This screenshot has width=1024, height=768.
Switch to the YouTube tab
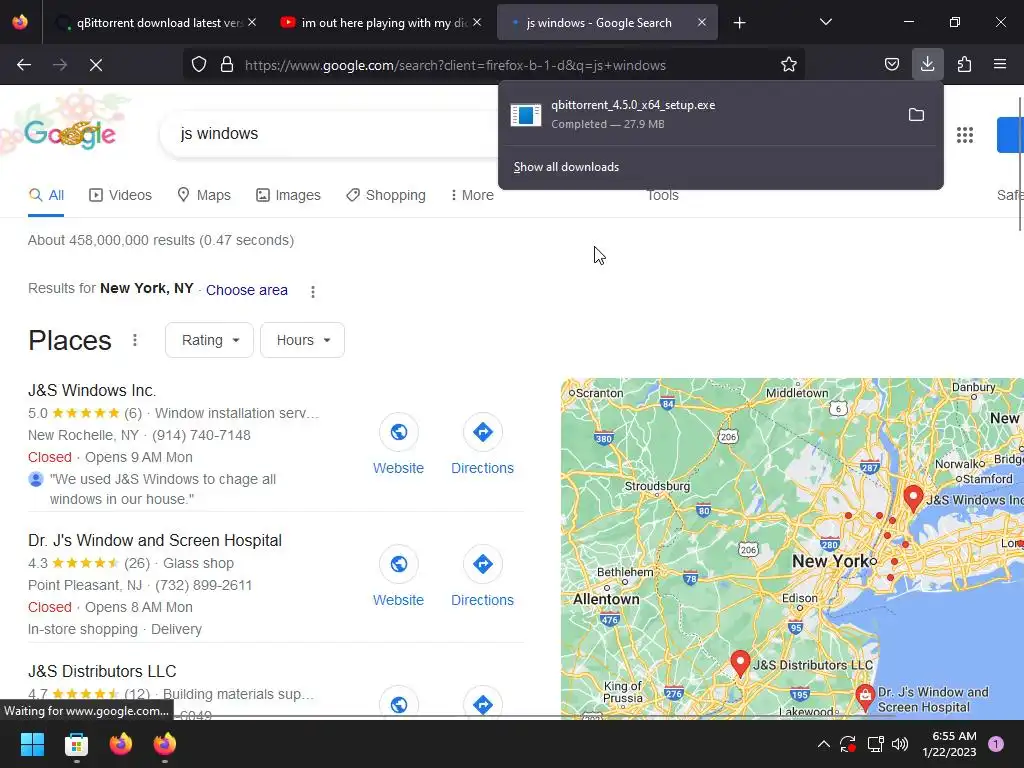[383, 23]
